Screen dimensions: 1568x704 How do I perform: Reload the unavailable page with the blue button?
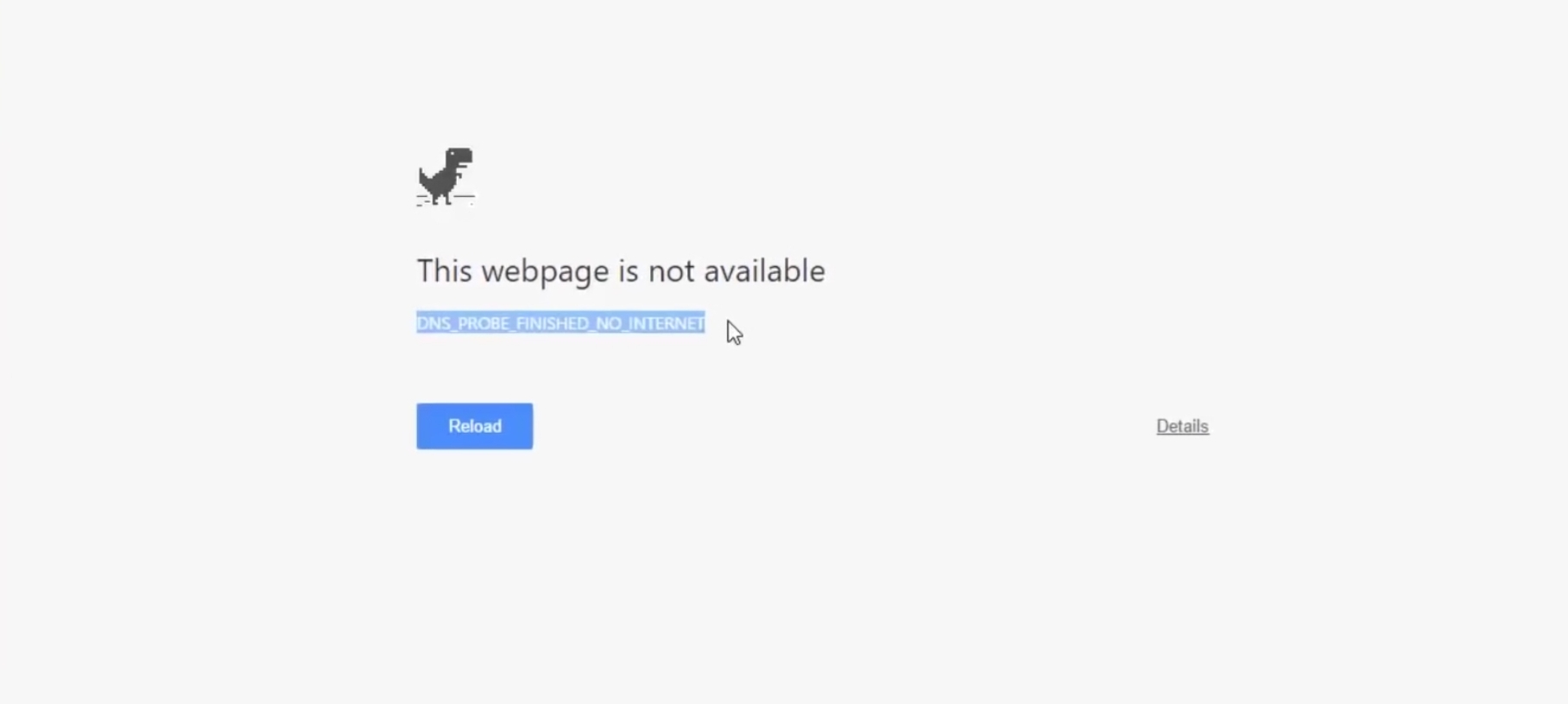tap(474, 426)
